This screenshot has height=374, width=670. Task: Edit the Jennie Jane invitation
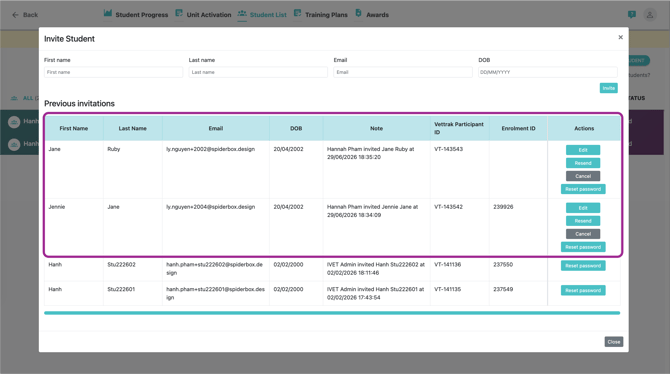point(583,208)
